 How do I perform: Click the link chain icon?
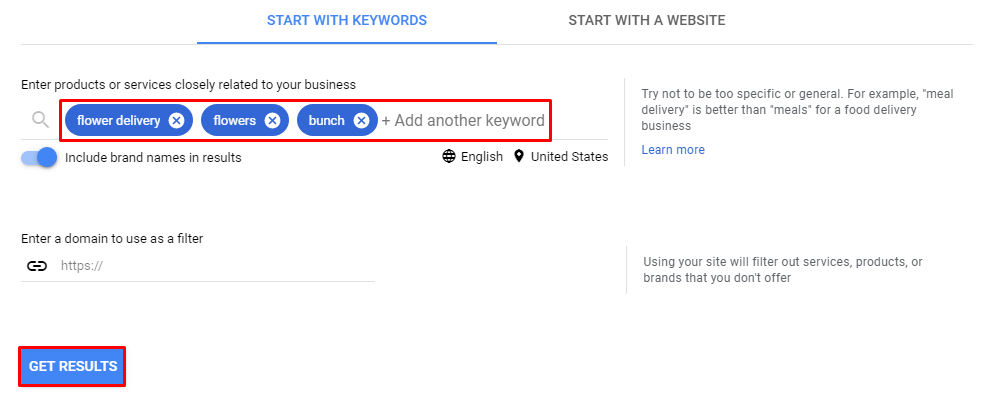point(37,266)
